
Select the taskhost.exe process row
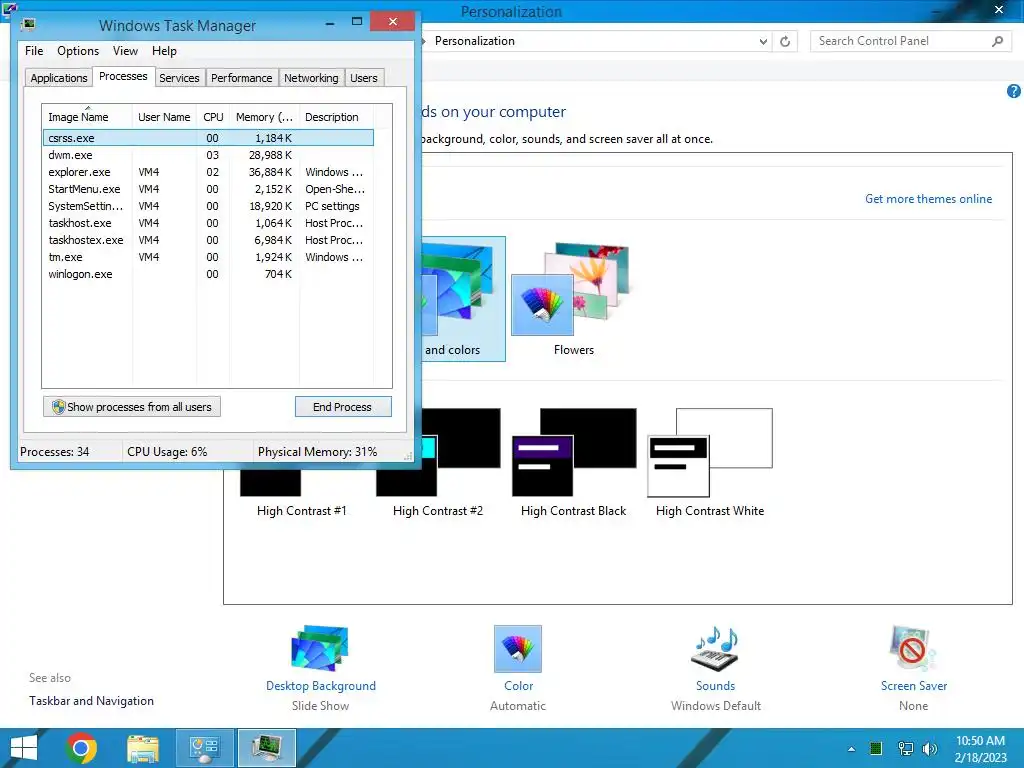(208, 223)
